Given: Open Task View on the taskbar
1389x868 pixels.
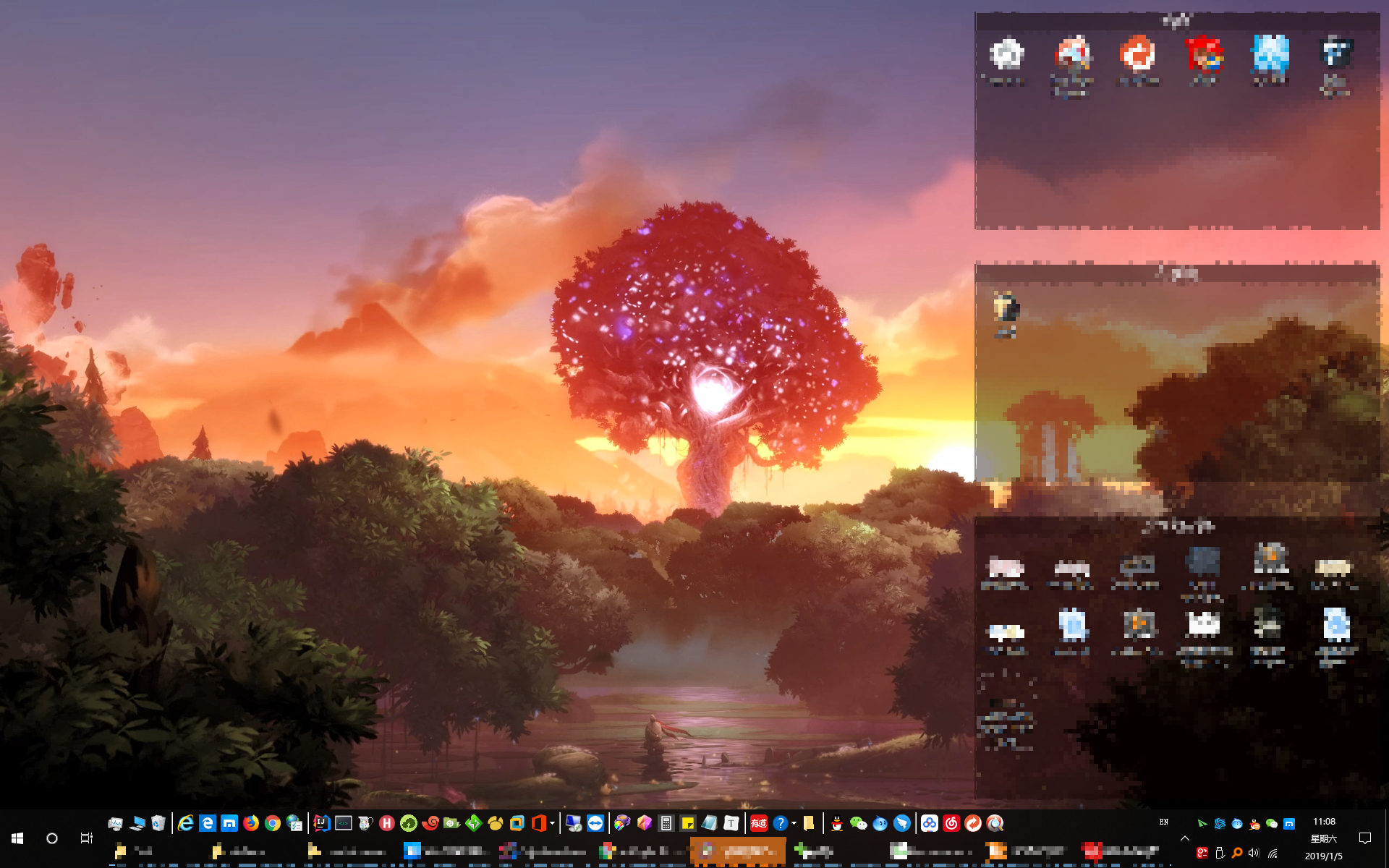Looking at the screenshot, I should (87, 838).
